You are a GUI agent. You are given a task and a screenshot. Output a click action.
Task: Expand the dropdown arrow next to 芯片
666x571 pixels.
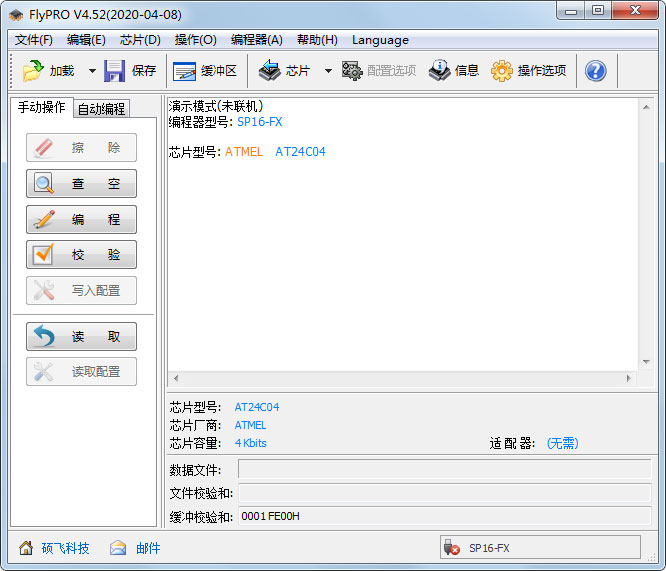328,71
